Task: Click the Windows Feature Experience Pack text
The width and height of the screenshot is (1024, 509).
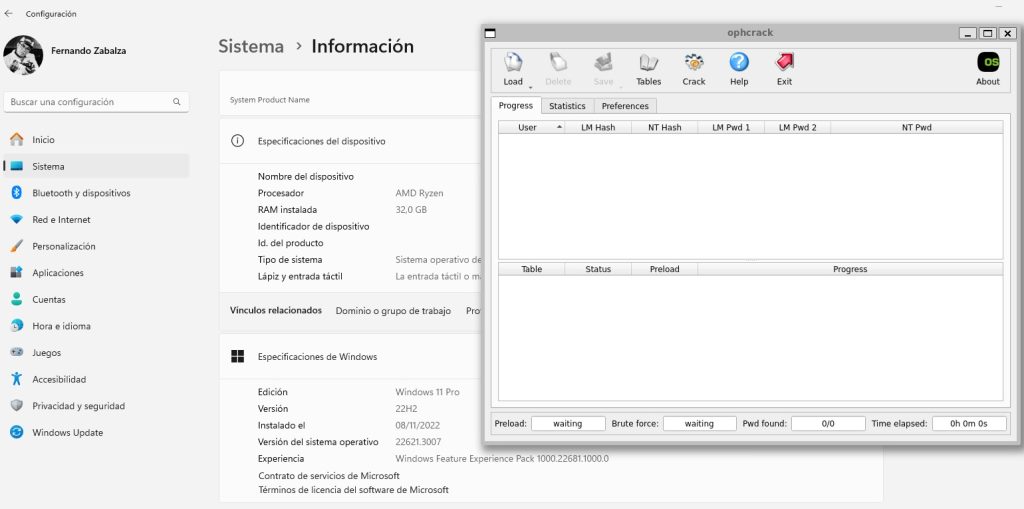Action: click(502, 459)
